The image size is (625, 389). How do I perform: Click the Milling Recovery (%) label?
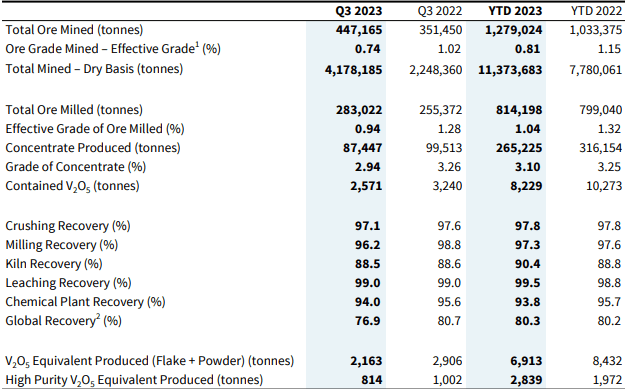tap(62, 245)
